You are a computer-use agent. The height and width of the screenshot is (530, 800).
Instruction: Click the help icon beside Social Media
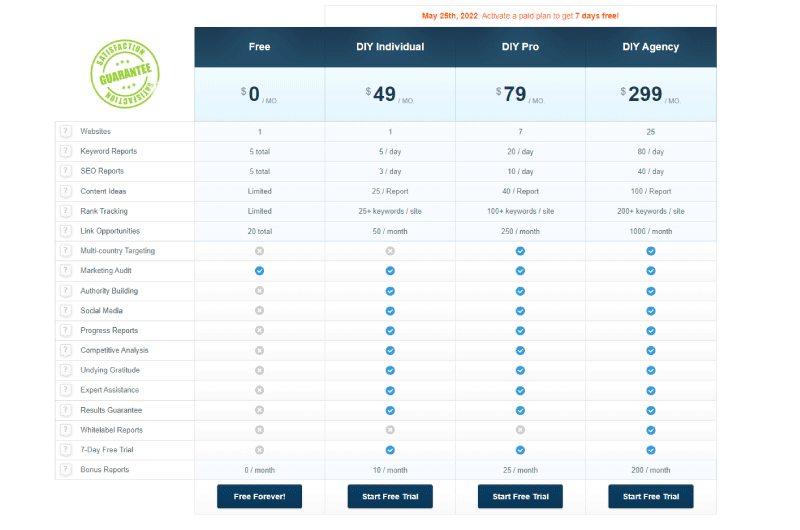(65, 311)
